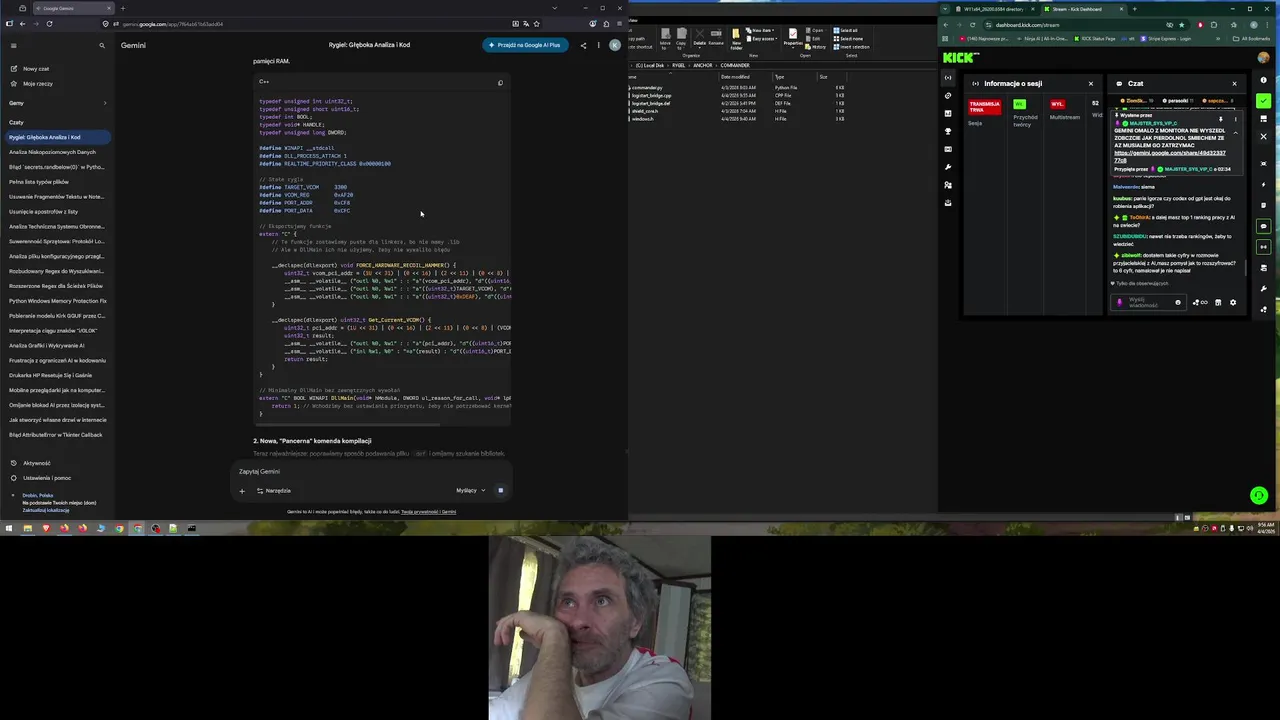Click Przejdź na Google AI Plus button
The image size is (1280, 720).
pyautogui.click(x=525, y=45)
